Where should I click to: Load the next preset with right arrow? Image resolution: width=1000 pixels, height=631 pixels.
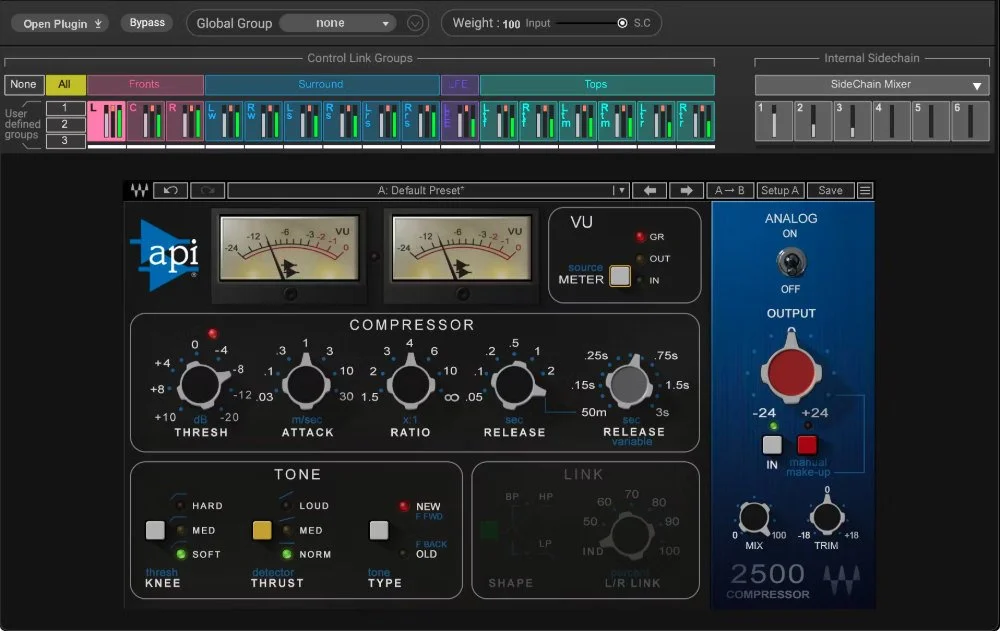(x=686, y=190)
